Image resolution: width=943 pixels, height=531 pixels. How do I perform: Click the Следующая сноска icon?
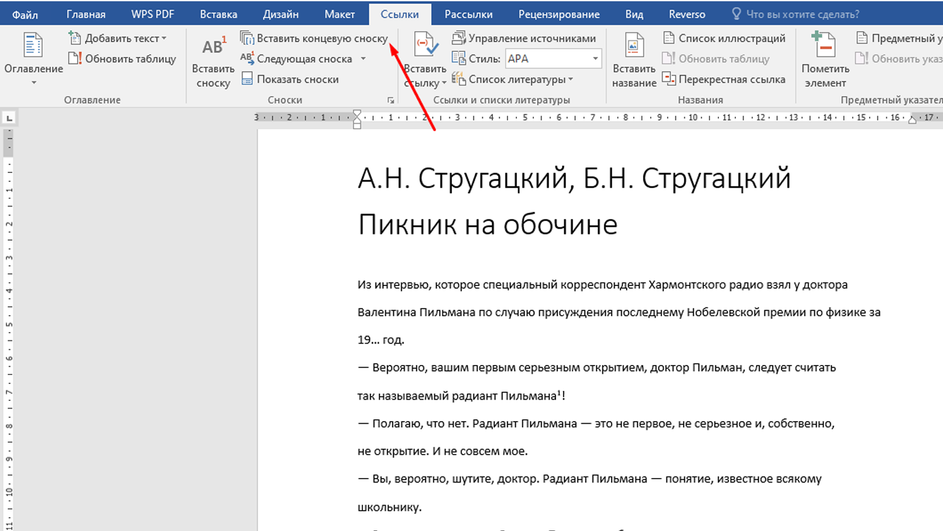[x=247, y=58]
